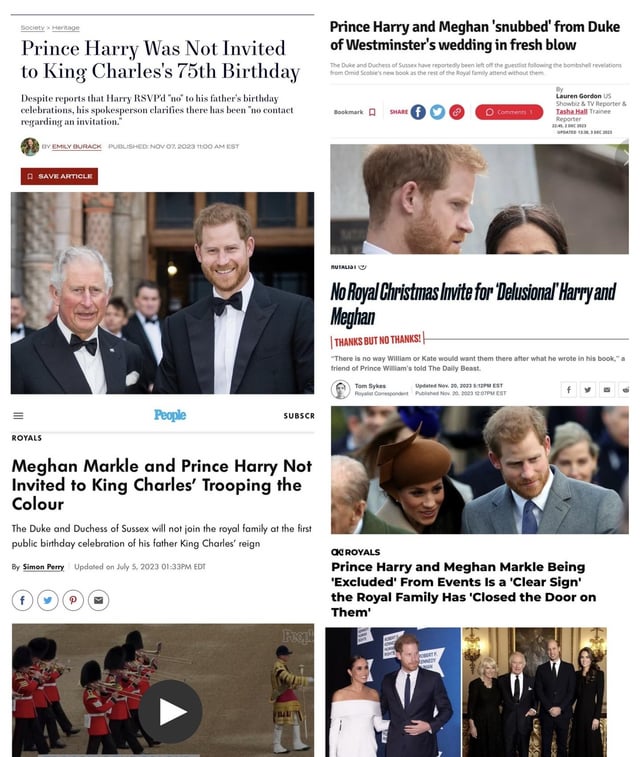640x757 pixels.
Task: Open the red Comments button
Action: [509, 112]
